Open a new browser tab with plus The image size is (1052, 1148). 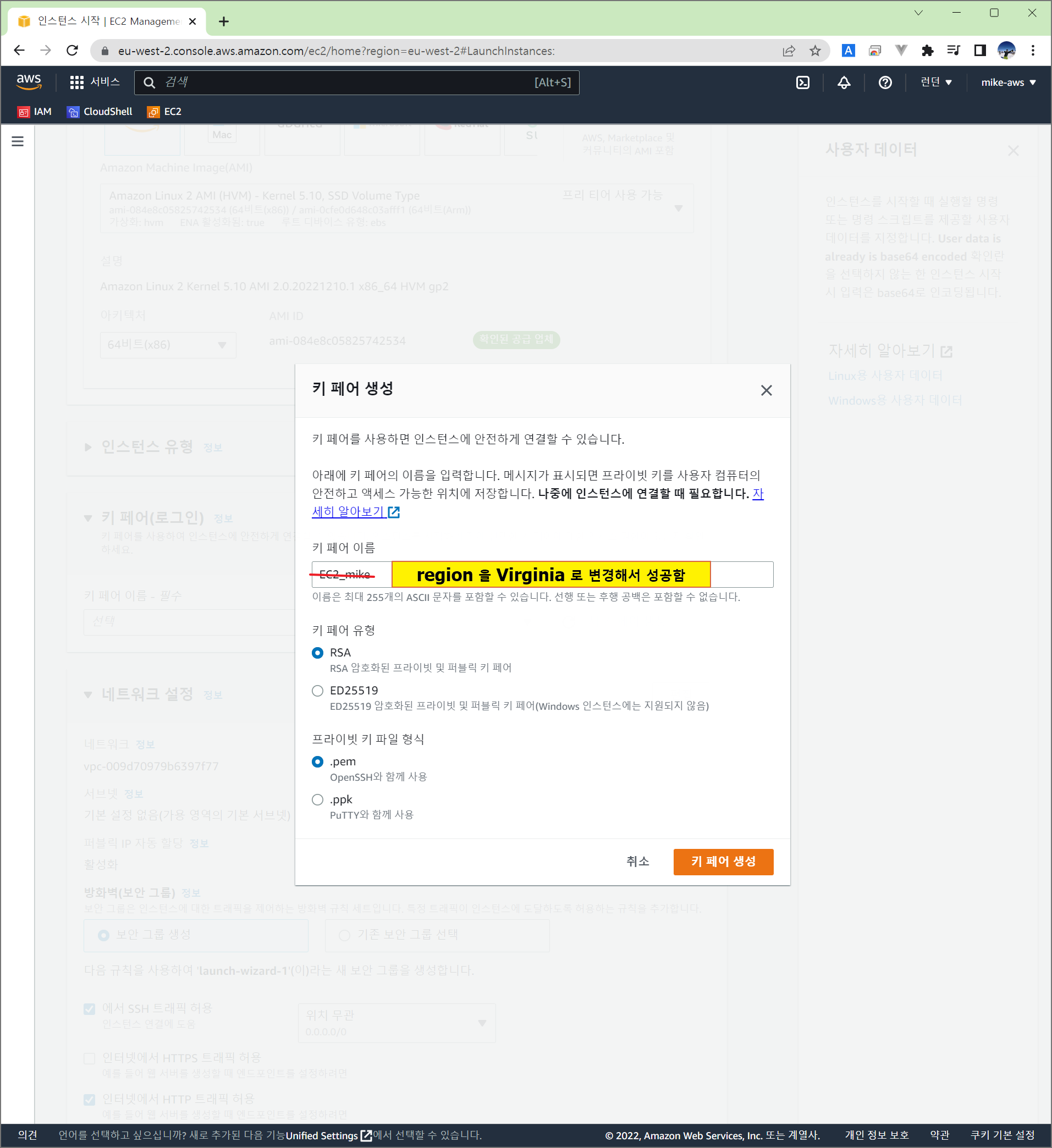(x=223, y=21)
